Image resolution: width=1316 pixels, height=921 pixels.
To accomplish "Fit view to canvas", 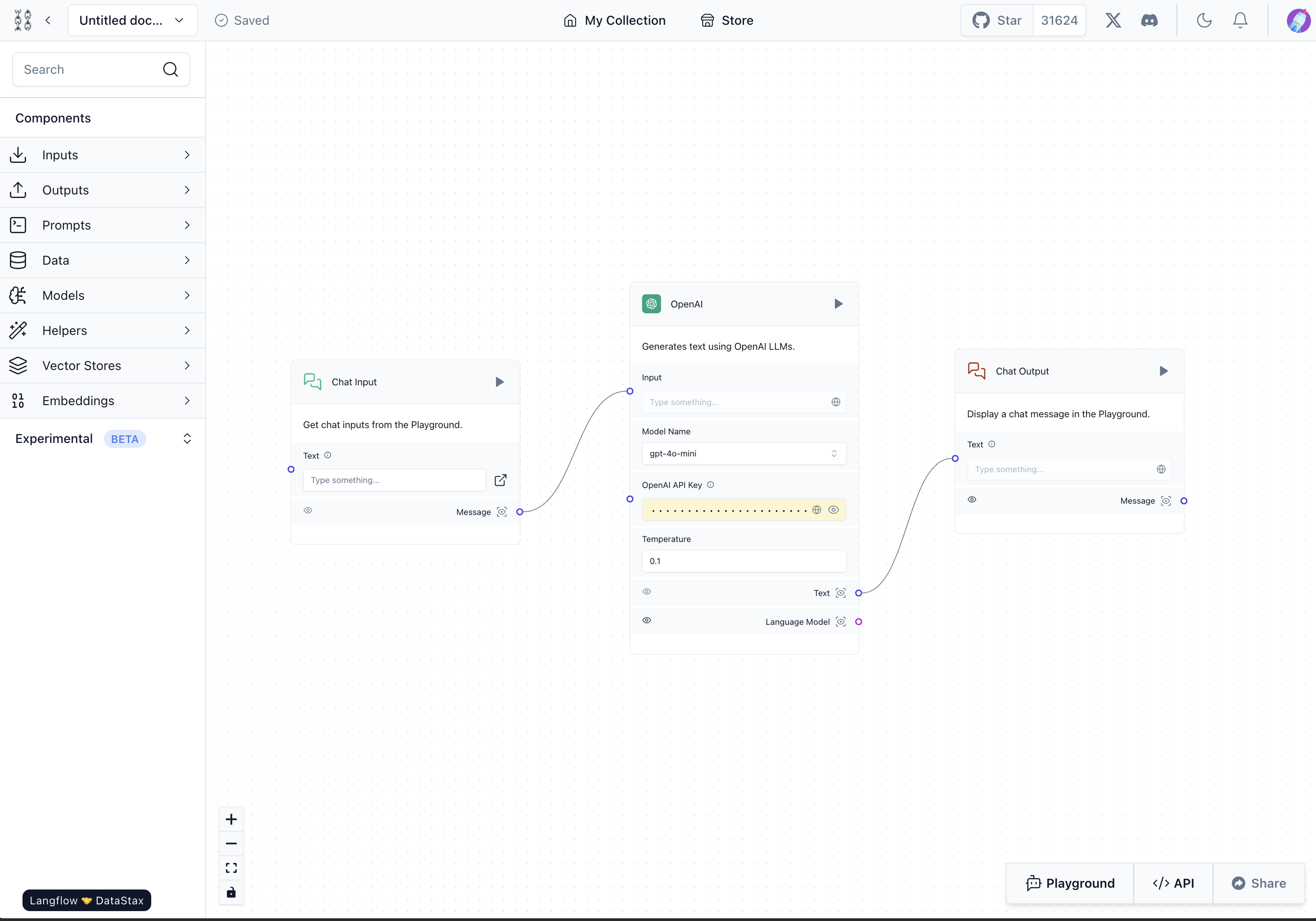I will pos(231,868).
